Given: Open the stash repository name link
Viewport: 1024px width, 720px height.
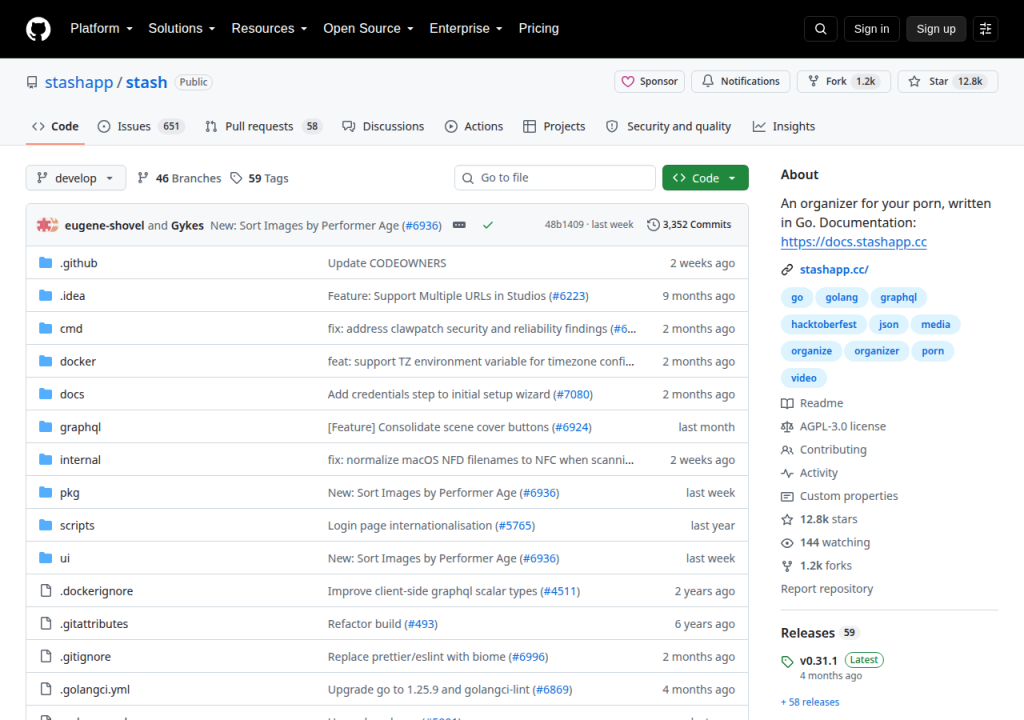Looking at the screenshot, I should coord(146,82).
